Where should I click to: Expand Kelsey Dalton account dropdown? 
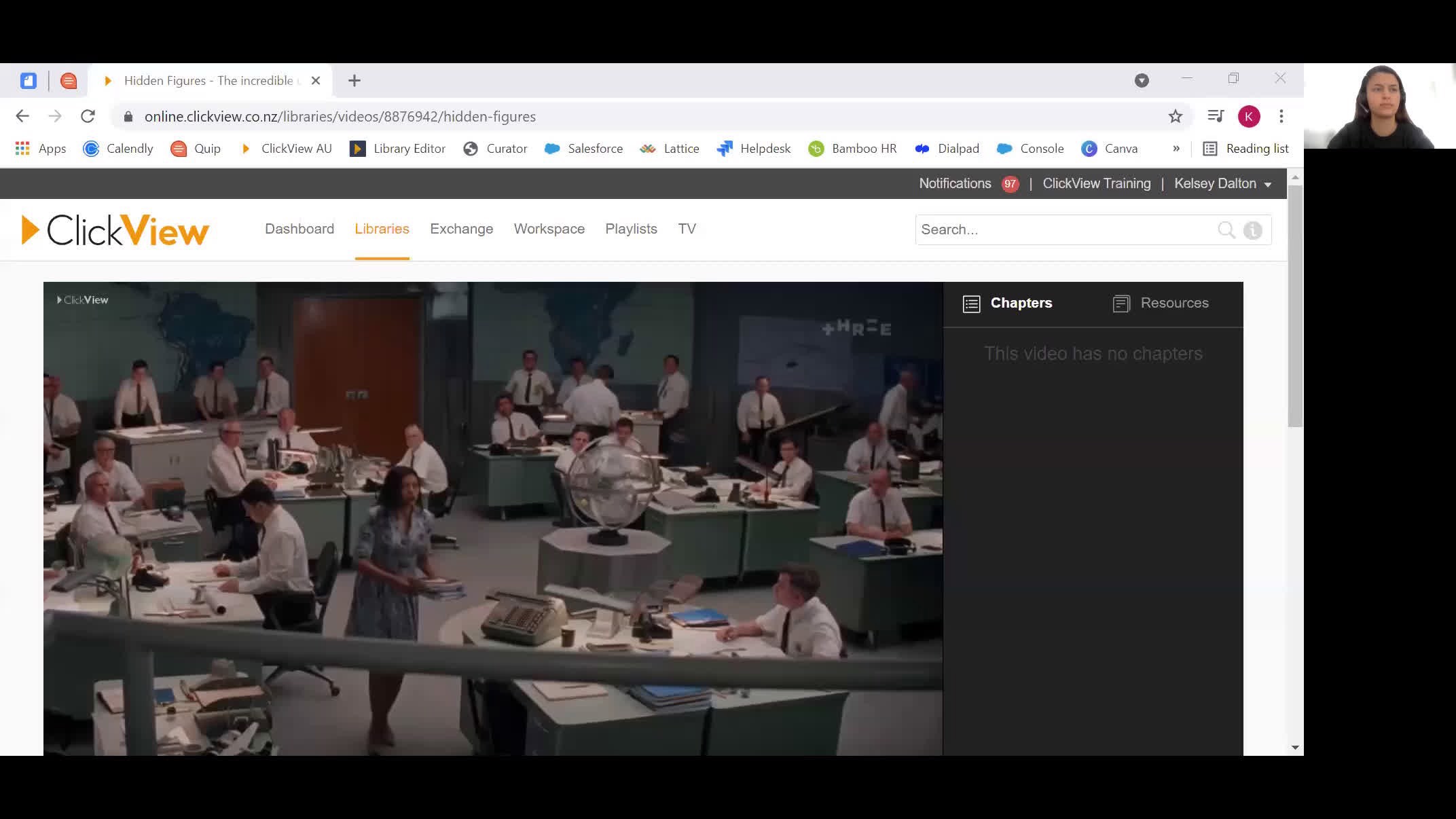tap(1222, 183)
